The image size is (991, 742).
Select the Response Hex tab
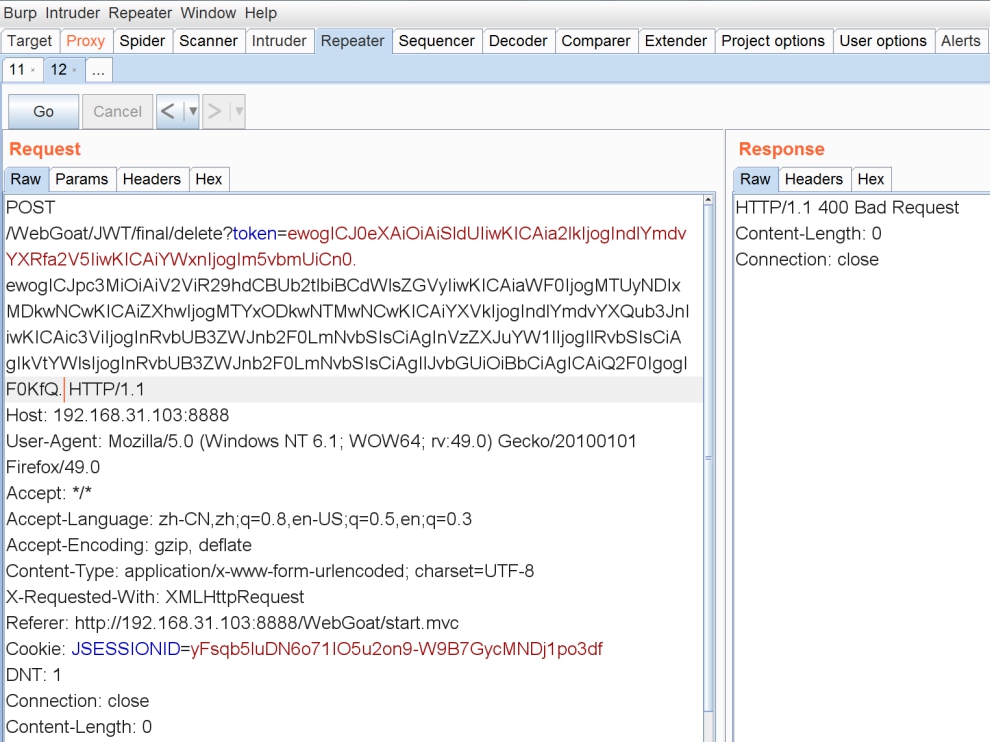coord(870,179)
